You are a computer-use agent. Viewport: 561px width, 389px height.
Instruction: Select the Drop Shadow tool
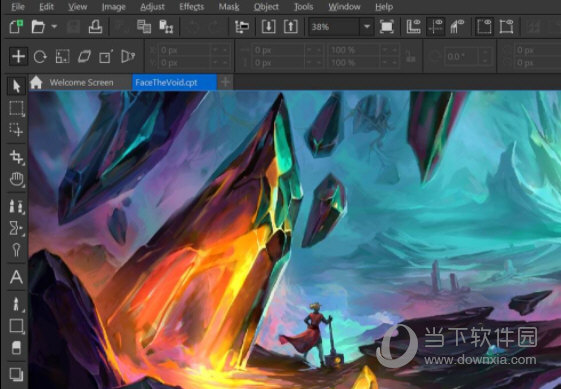coord(16,374)
